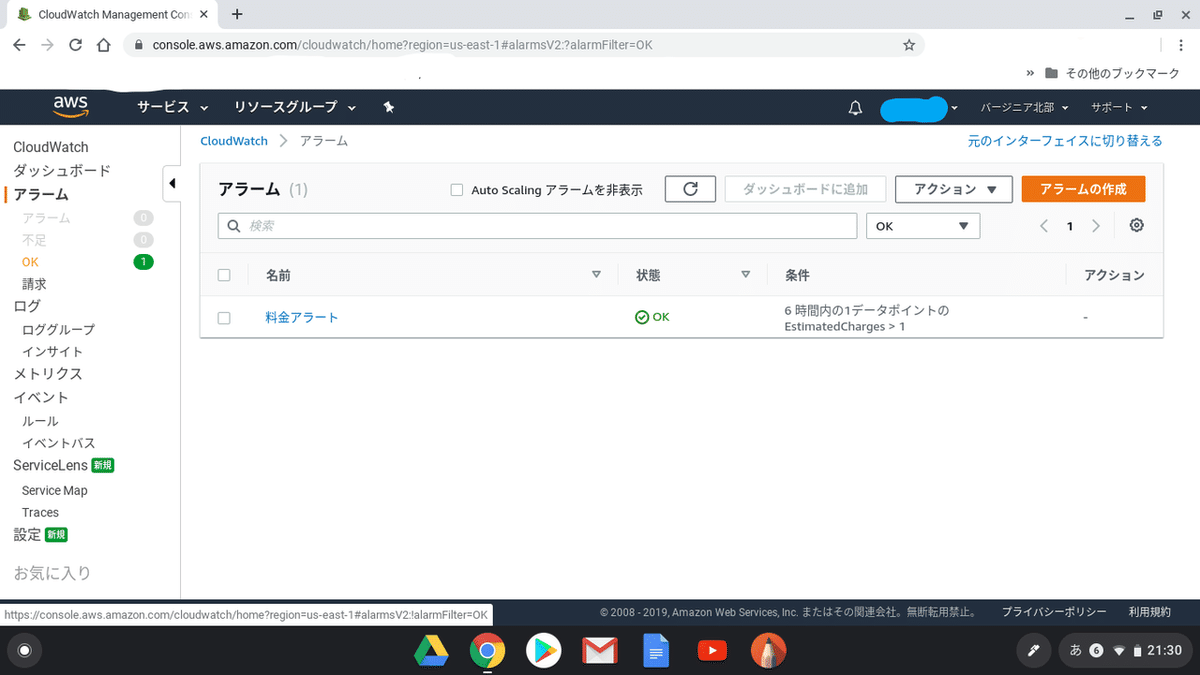1200x675 pixels.
Task: Open ロググループ in sidebar
Action: point(59,329)
